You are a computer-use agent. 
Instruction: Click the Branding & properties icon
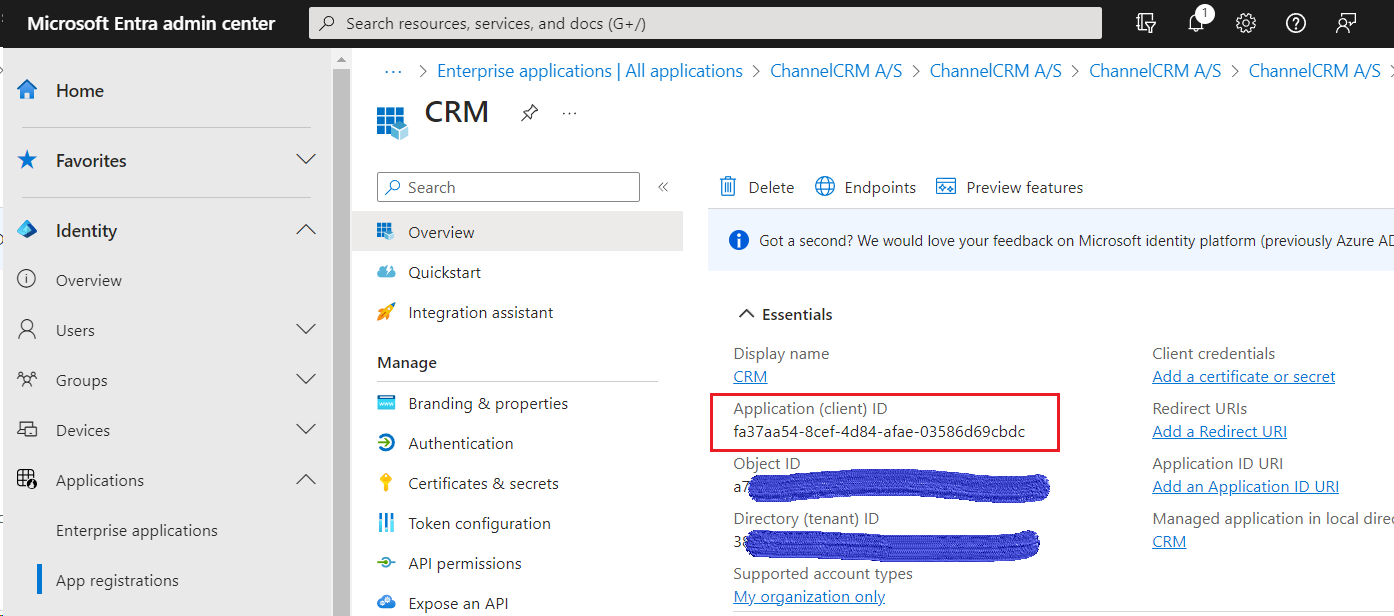[x=386, y=403]
